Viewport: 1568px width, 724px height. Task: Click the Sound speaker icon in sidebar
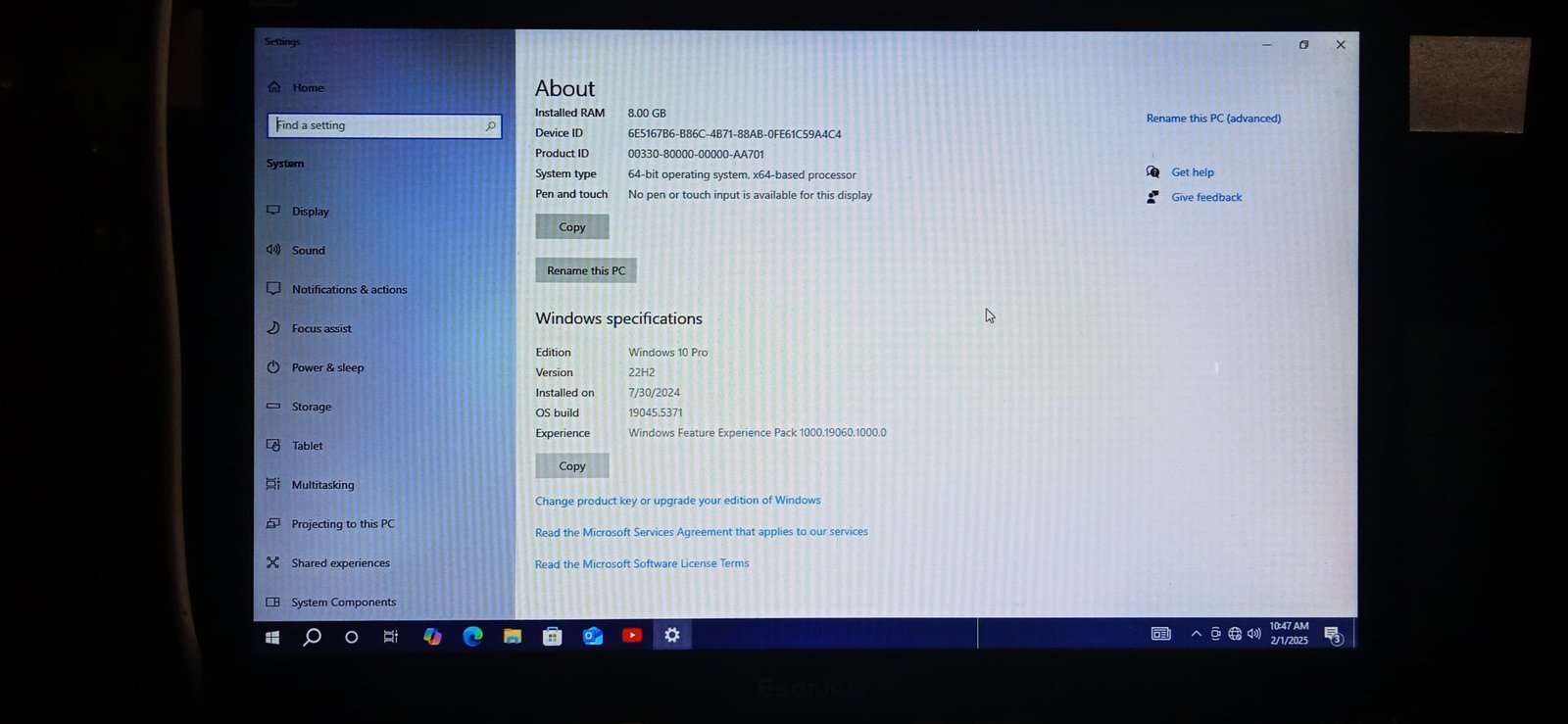[273, 250]
